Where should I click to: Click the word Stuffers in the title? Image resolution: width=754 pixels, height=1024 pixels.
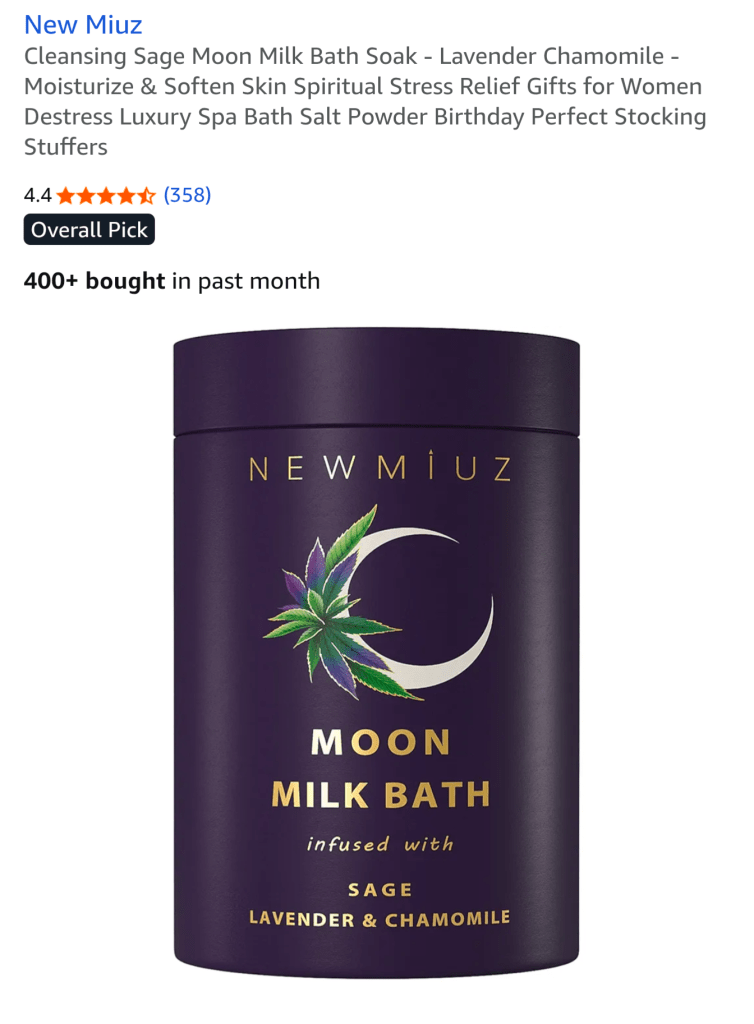pyautogui.click(x=66, y=147)
